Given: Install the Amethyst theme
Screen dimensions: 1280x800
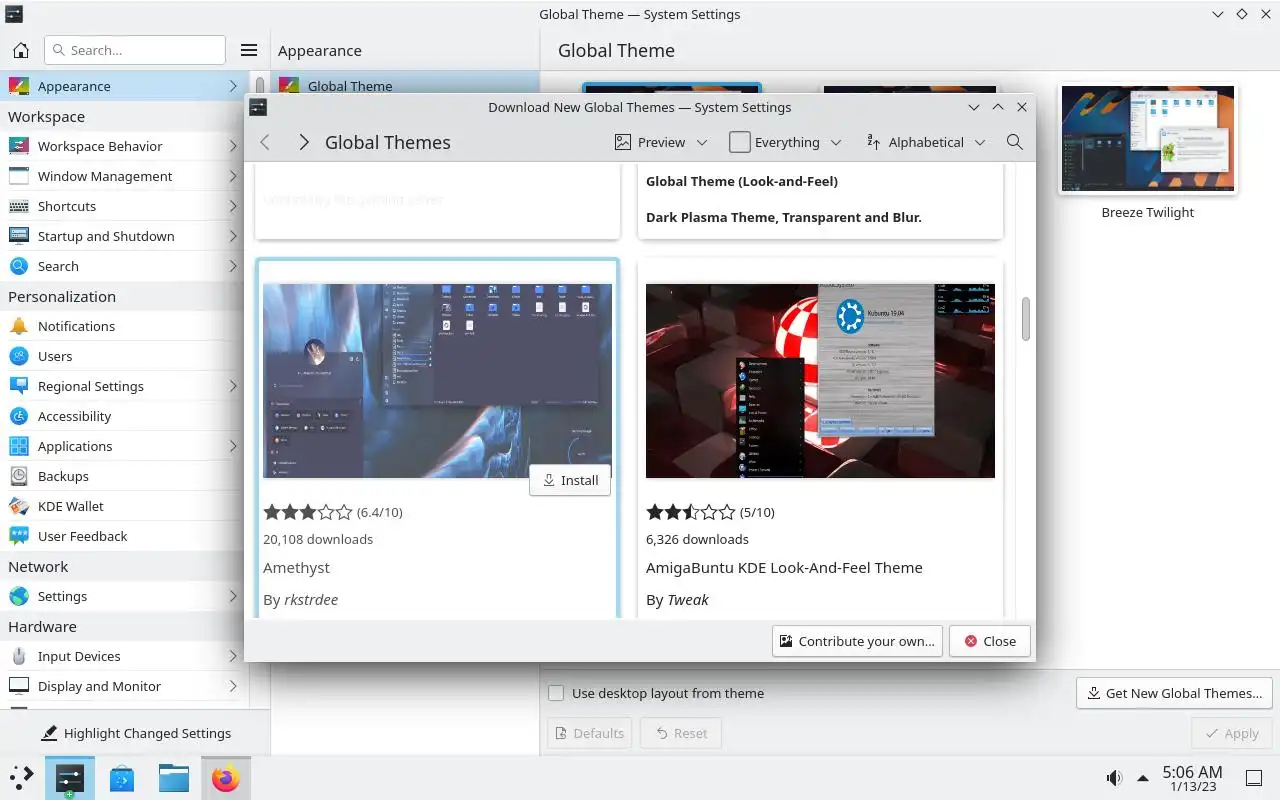Looking at the screenshot, I should point(570,480).
